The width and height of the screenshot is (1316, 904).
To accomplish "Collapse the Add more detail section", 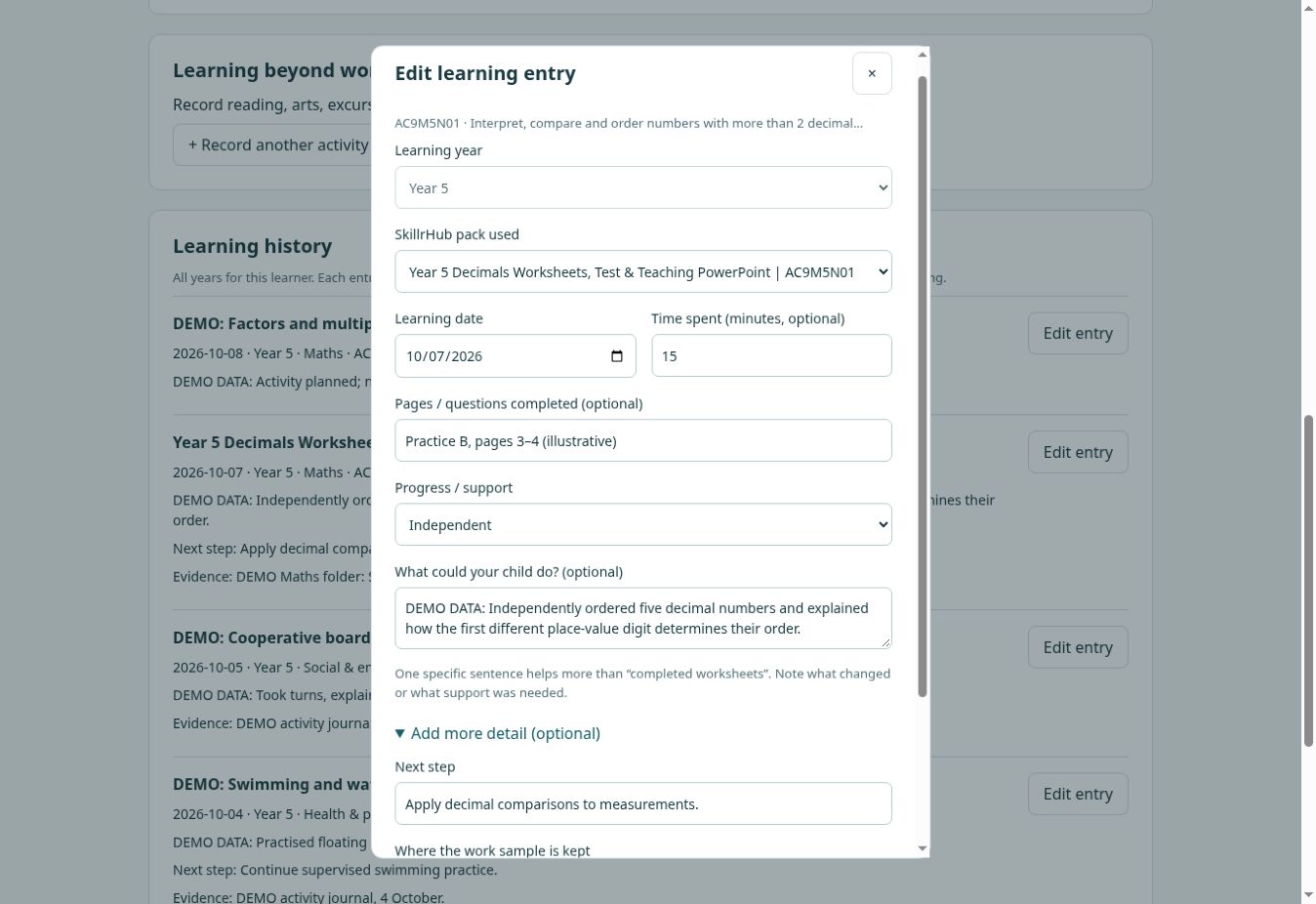I will tap(498, 733).
